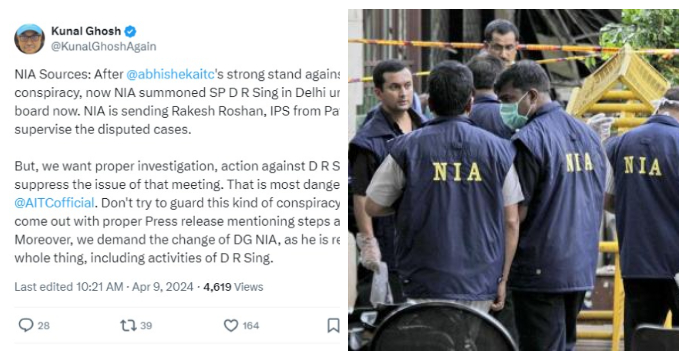Screen dimensions: 688x360
Task: Click the center NIA jacket lettering
Action: [457, 172]
